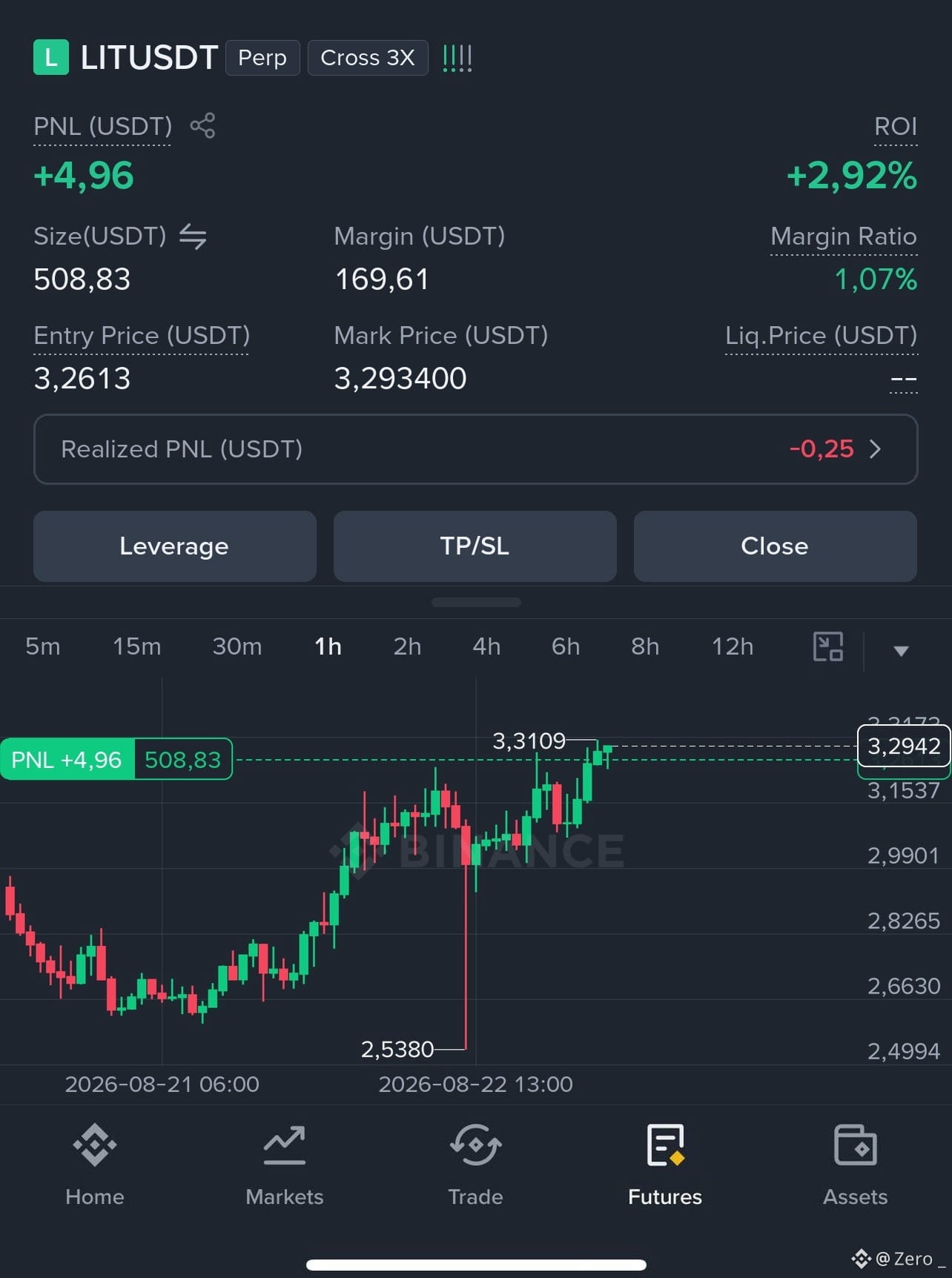Choose the 4h chart interval

click(486, 646)
